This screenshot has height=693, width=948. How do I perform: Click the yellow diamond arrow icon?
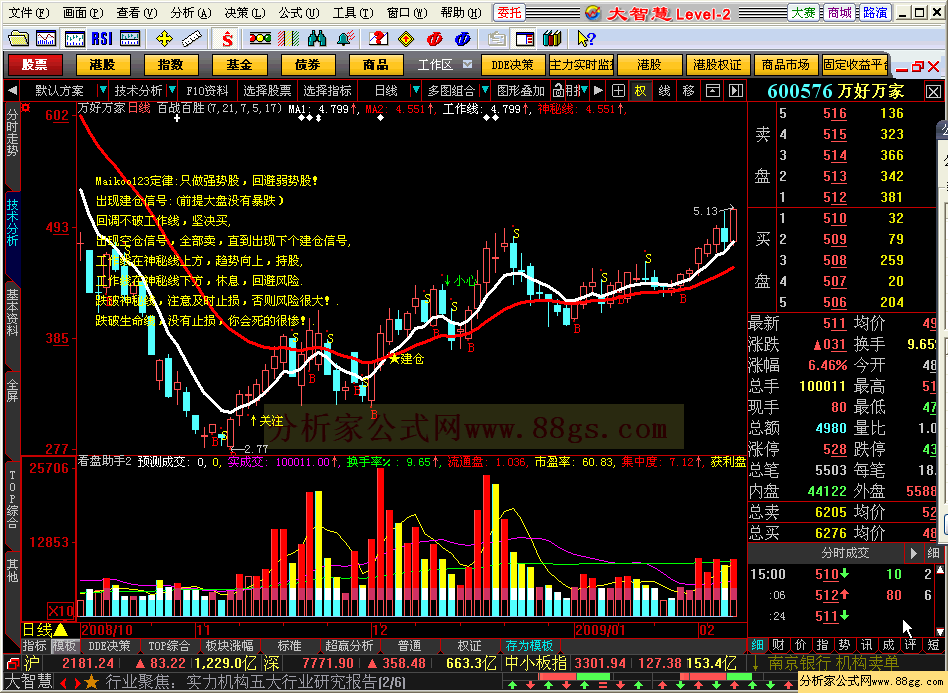[406, 39]
